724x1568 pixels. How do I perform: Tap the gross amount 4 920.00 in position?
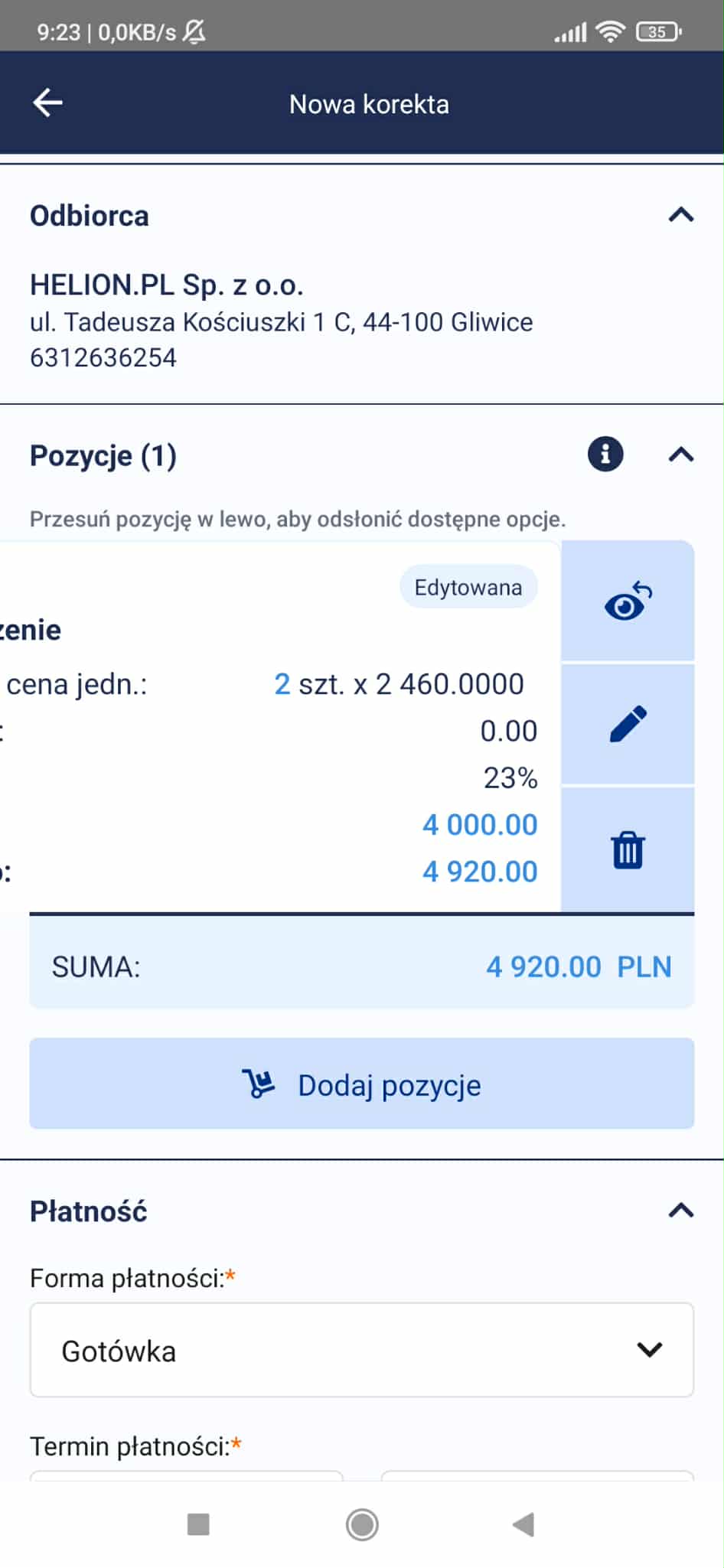coord(480,872)
